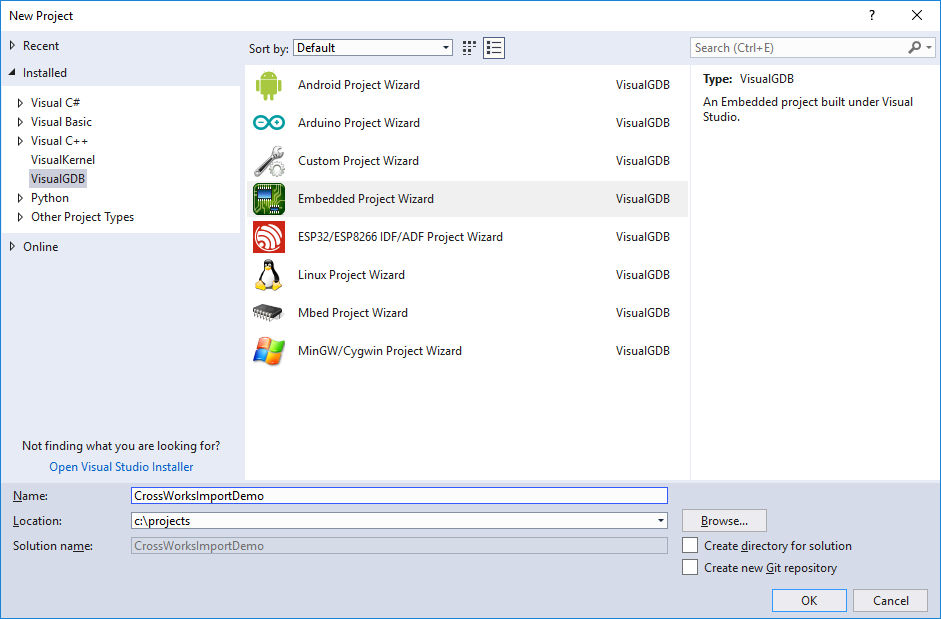The width and height of the screenshot is (941, 619).
Task: Click the MinGW/Cygwin Windows flag icon
Action: click(268, 351)
